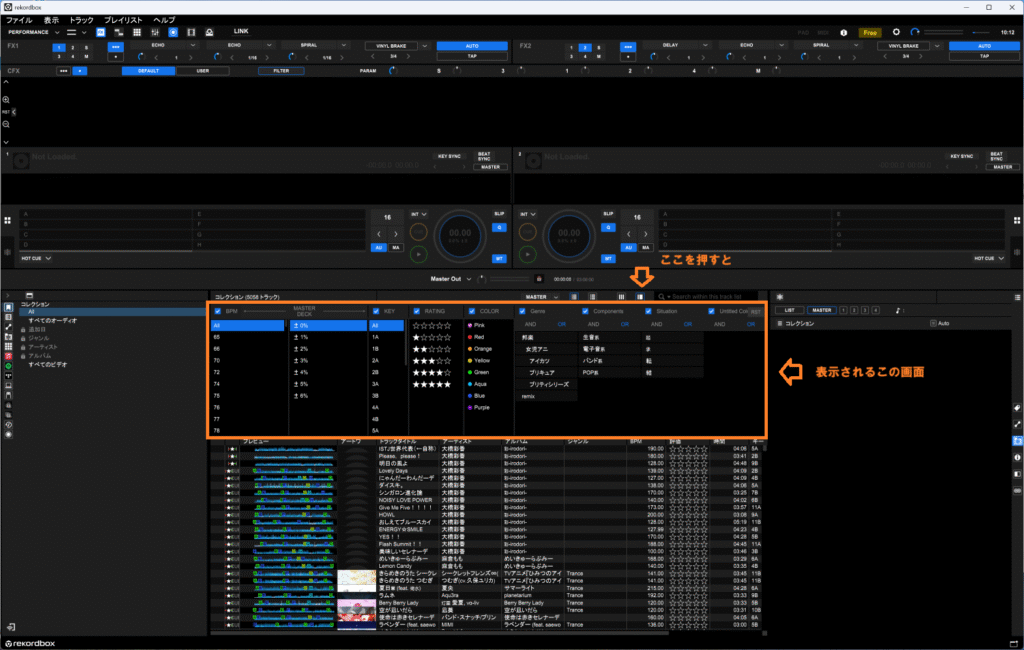The width and height of the screenshot is (1024, 650).
Task: Disable the COLOR filter checkbox
Action: click(x=471, y=311)
